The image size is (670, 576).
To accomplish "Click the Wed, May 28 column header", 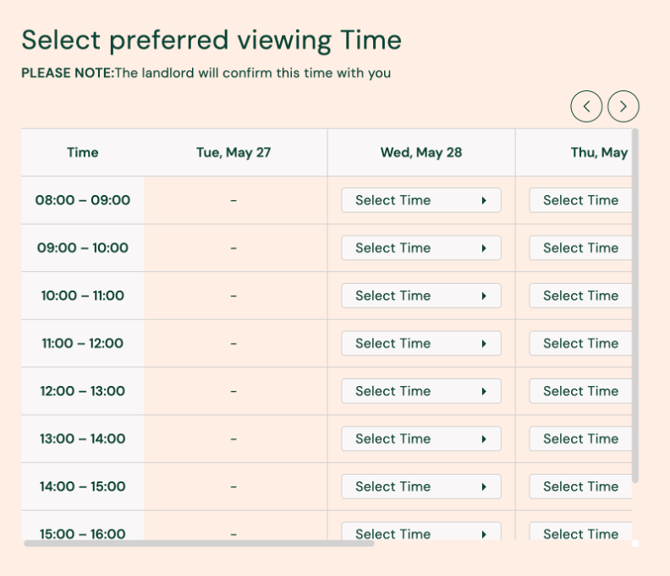I will 421,153.
